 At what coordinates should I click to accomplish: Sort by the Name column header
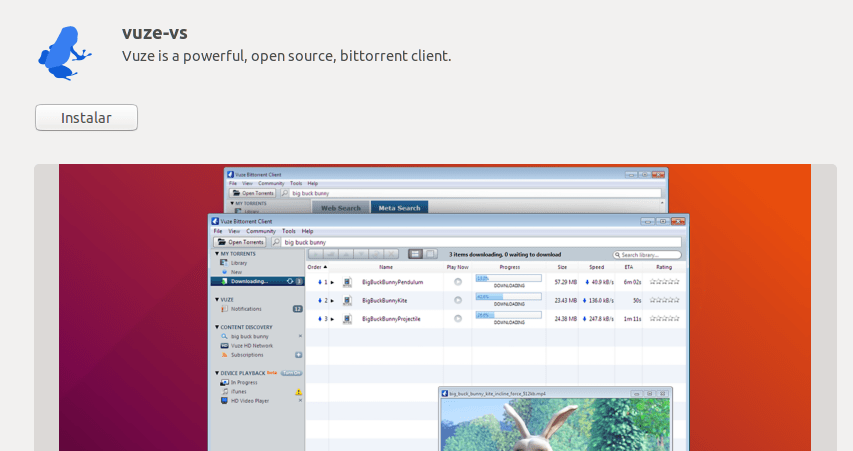point(386,267)
